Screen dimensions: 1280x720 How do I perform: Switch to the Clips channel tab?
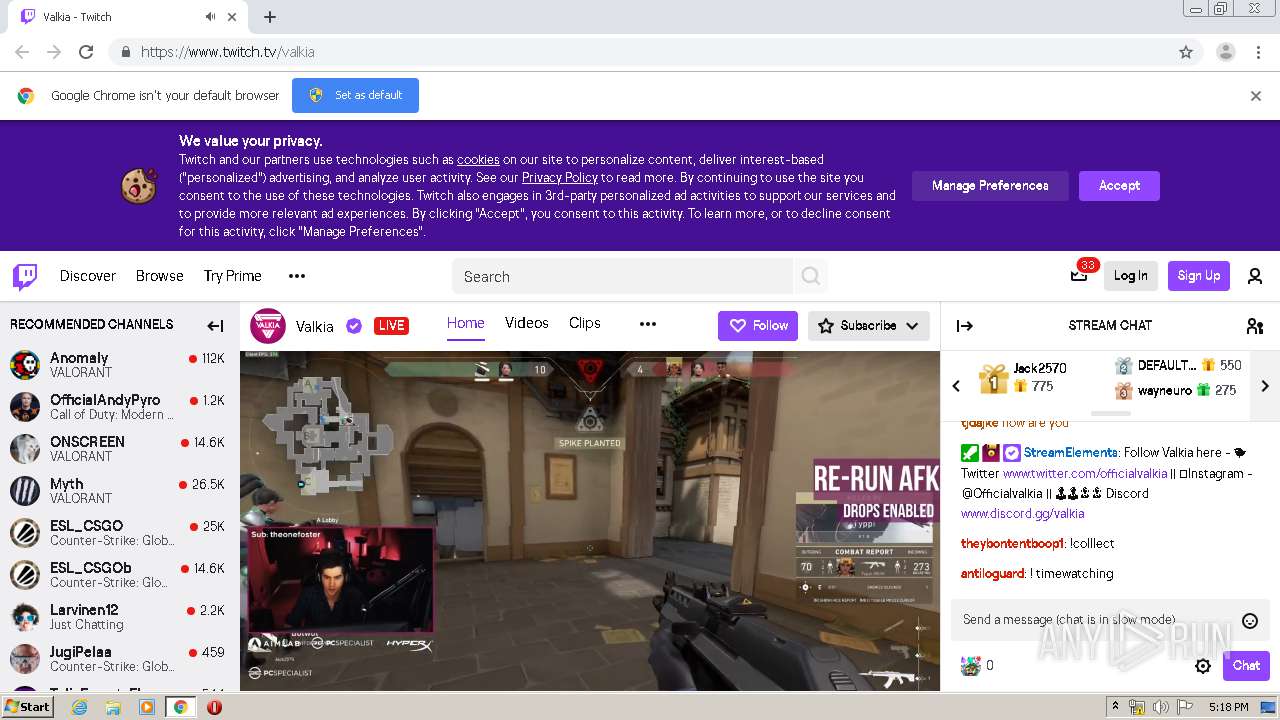585,323
